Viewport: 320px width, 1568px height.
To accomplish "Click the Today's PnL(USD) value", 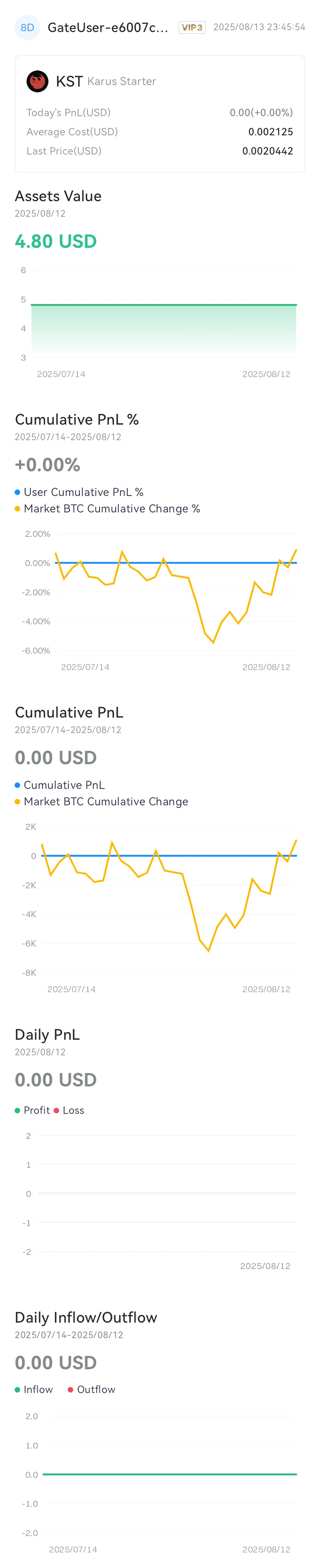I will (x=261, y=112).
